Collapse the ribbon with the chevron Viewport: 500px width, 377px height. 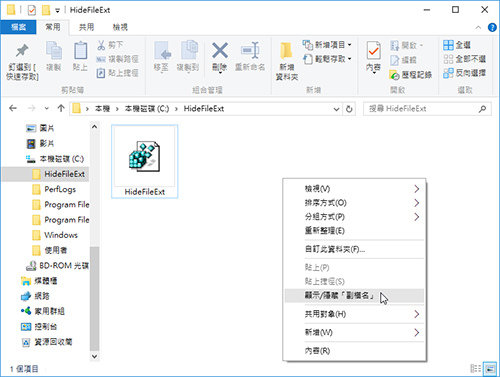[x=478, y=27]
